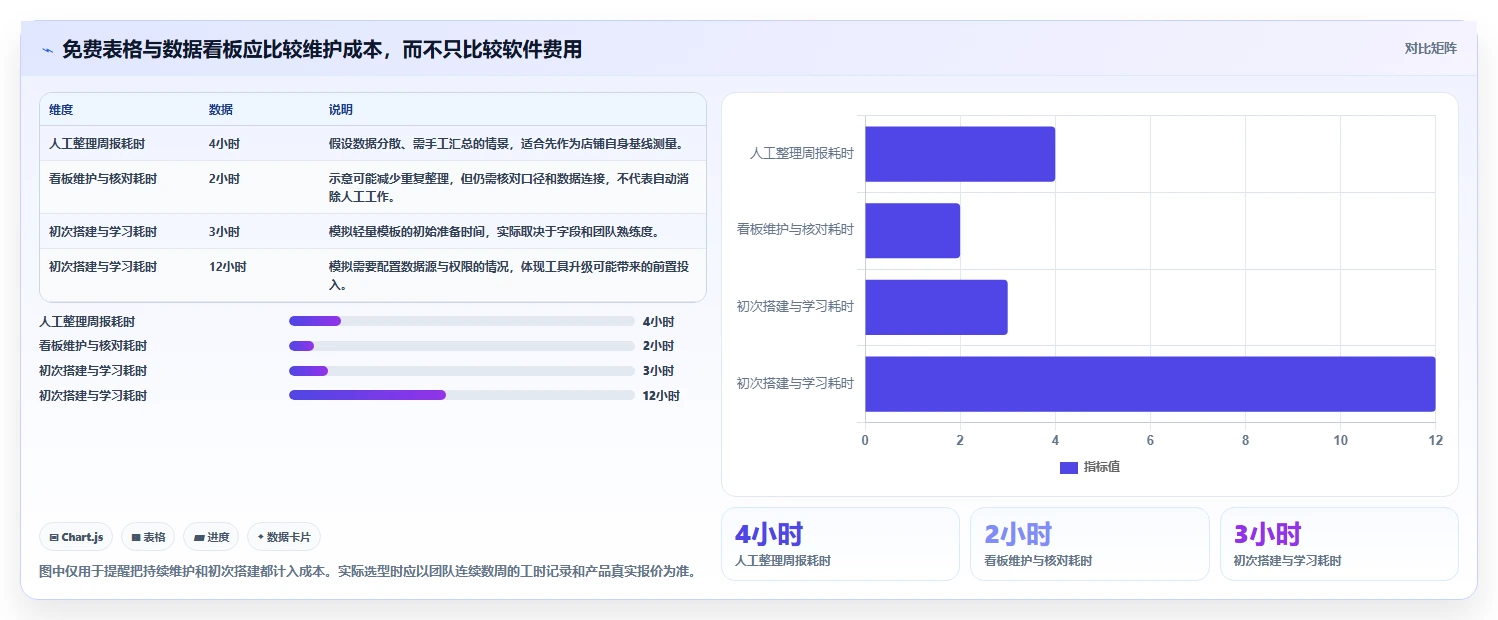
Task: Click the lightning icon beside the page title
Action: [x=47, y=50]
